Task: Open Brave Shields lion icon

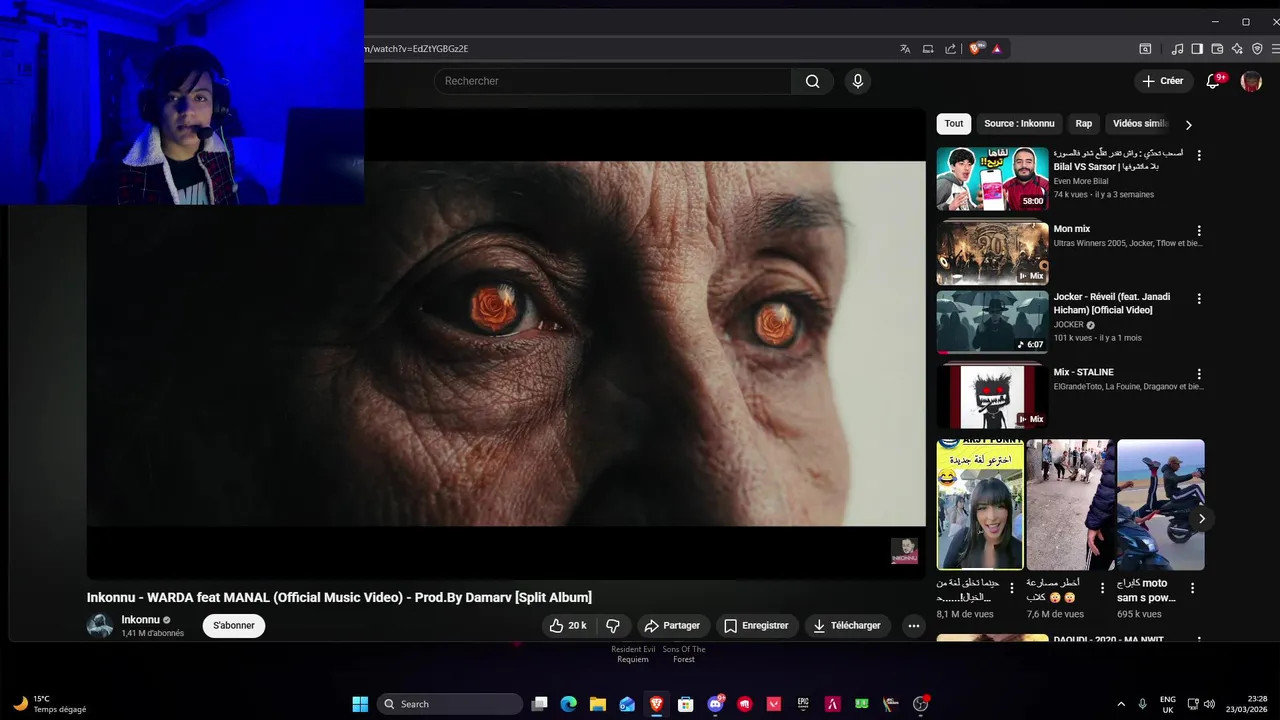Action: click(x=976, y=48)
